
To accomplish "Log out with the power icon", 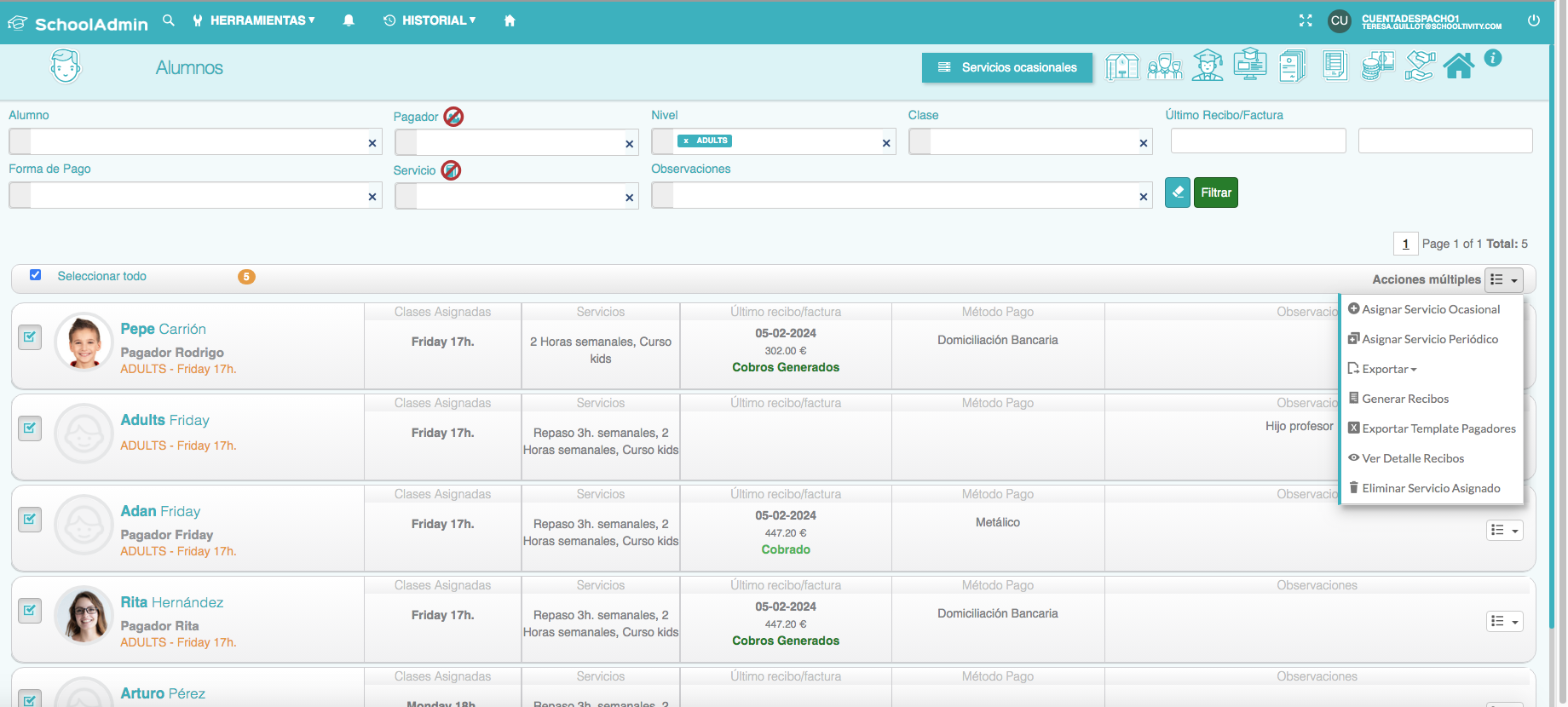I will pyautogui.click(x=1534, y=20).
